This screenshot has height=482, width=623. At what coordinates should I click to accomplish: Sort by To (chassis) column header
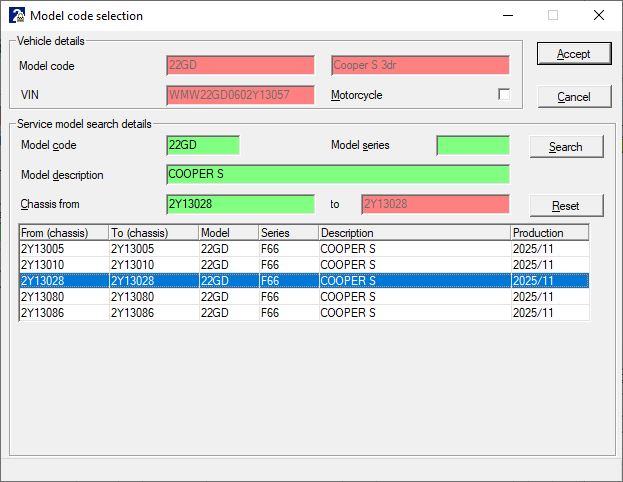(153, 233)
